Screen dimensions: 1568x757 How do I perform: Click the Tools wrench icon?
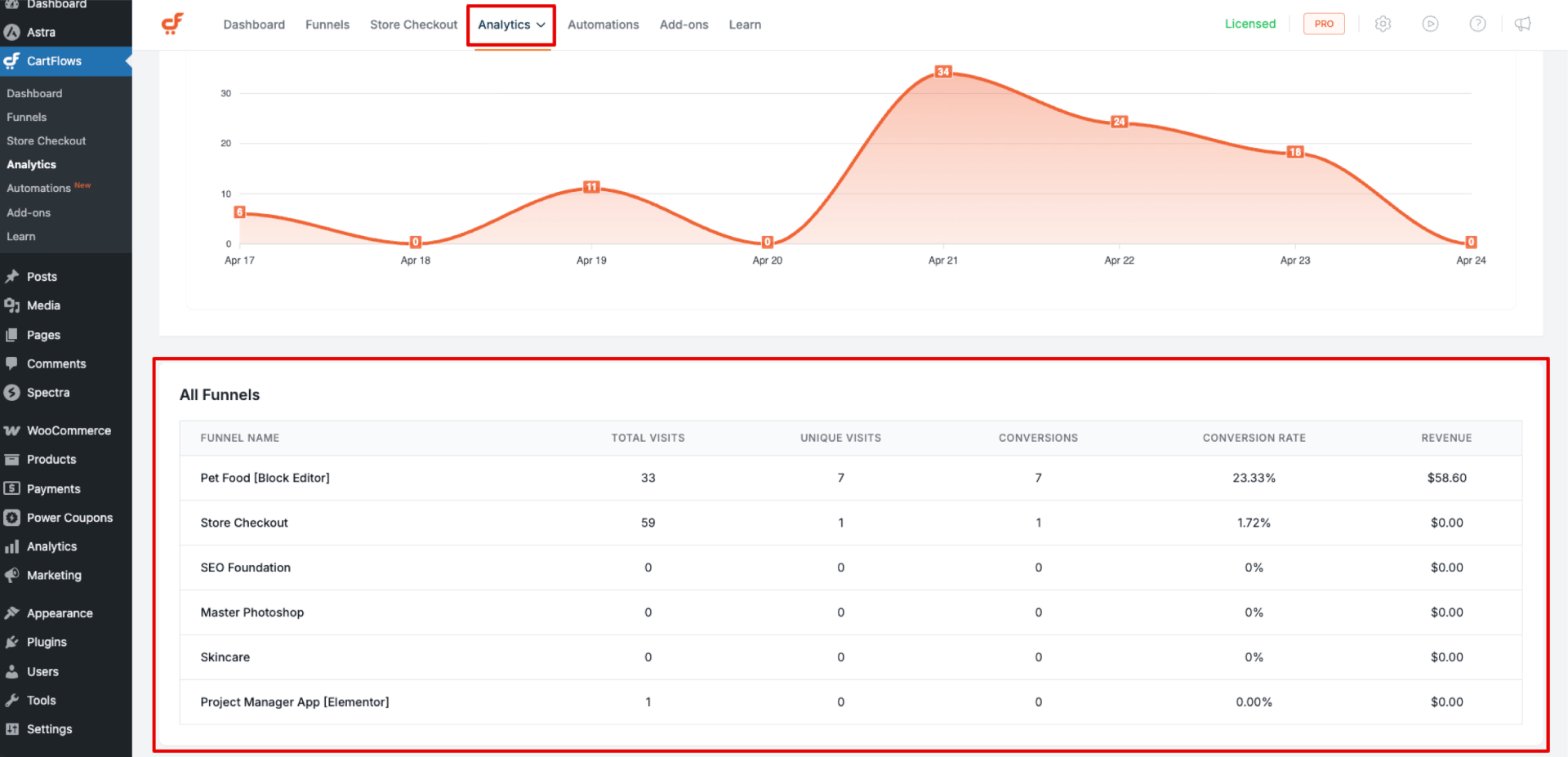(12, 700)
